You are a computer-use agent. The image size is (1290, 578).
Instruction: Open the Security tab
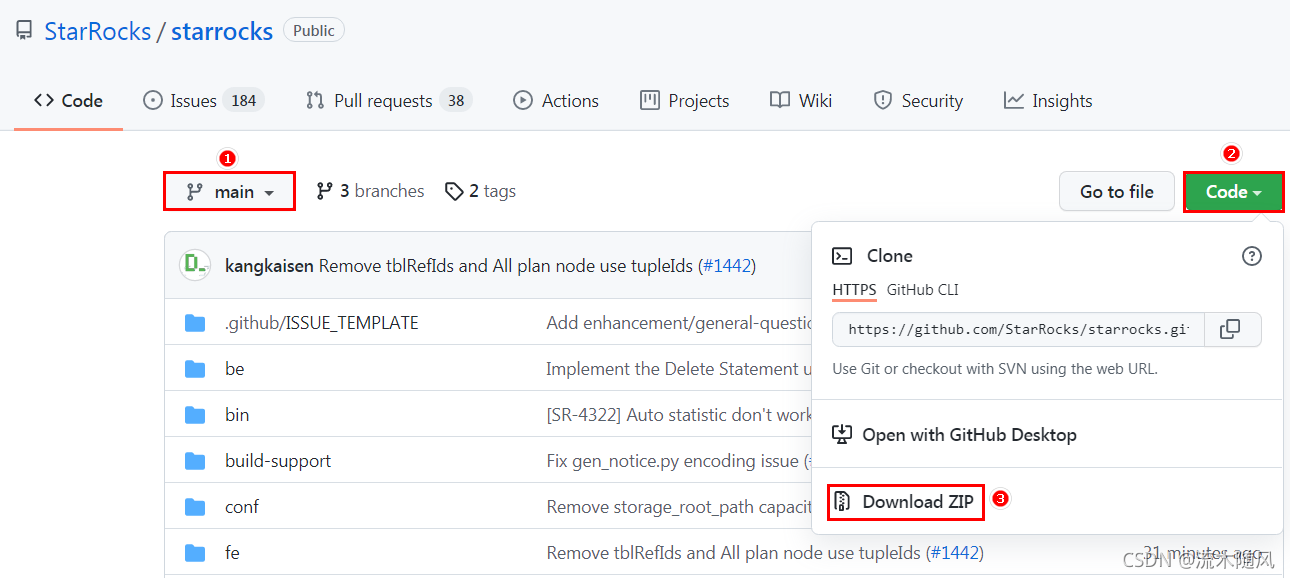pyautogui.click(x=918, y=101)
